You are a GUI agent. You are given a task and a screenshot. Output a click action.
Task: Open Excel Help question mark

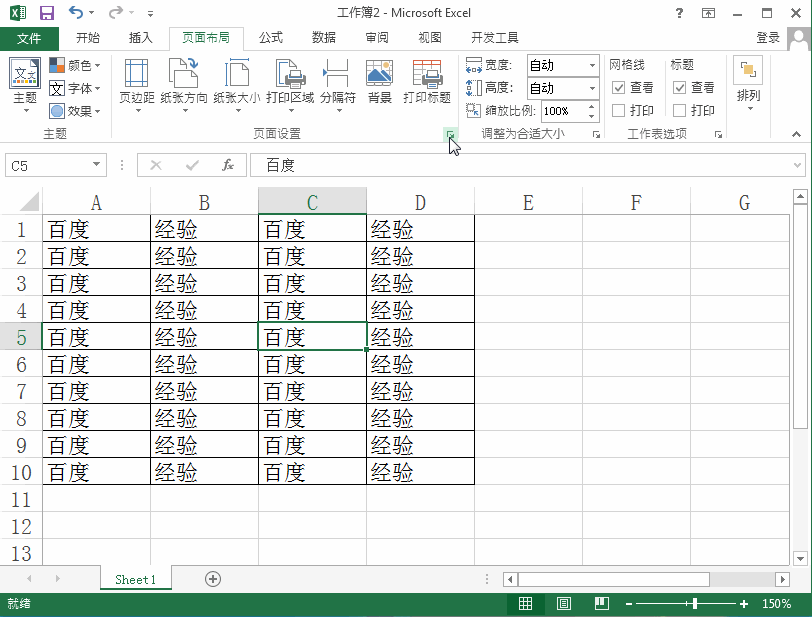679,13
